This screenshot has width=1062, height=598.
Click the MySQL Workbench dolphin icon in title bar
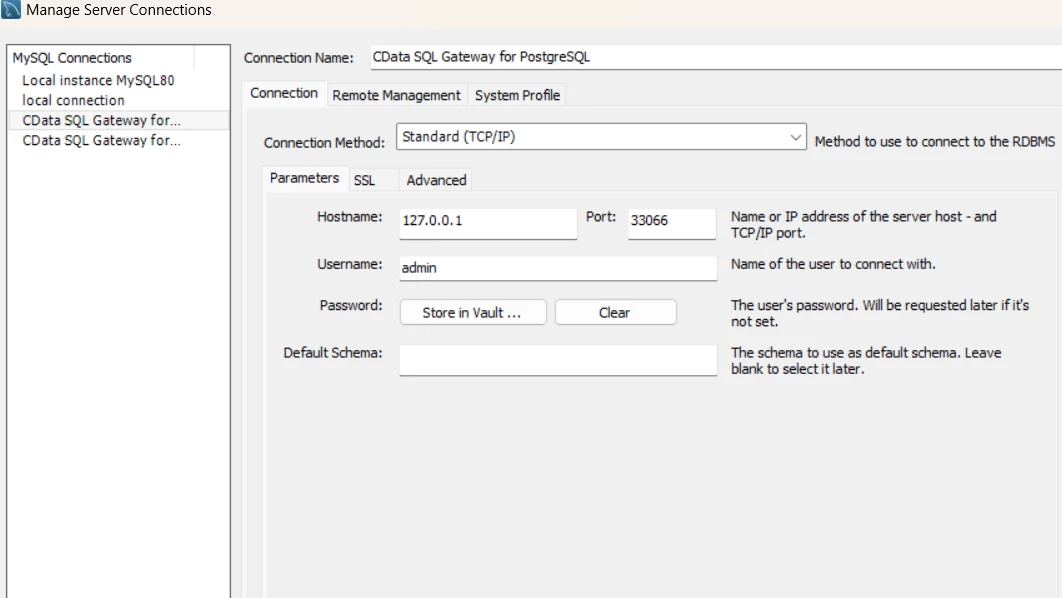(x=11, y=9)
